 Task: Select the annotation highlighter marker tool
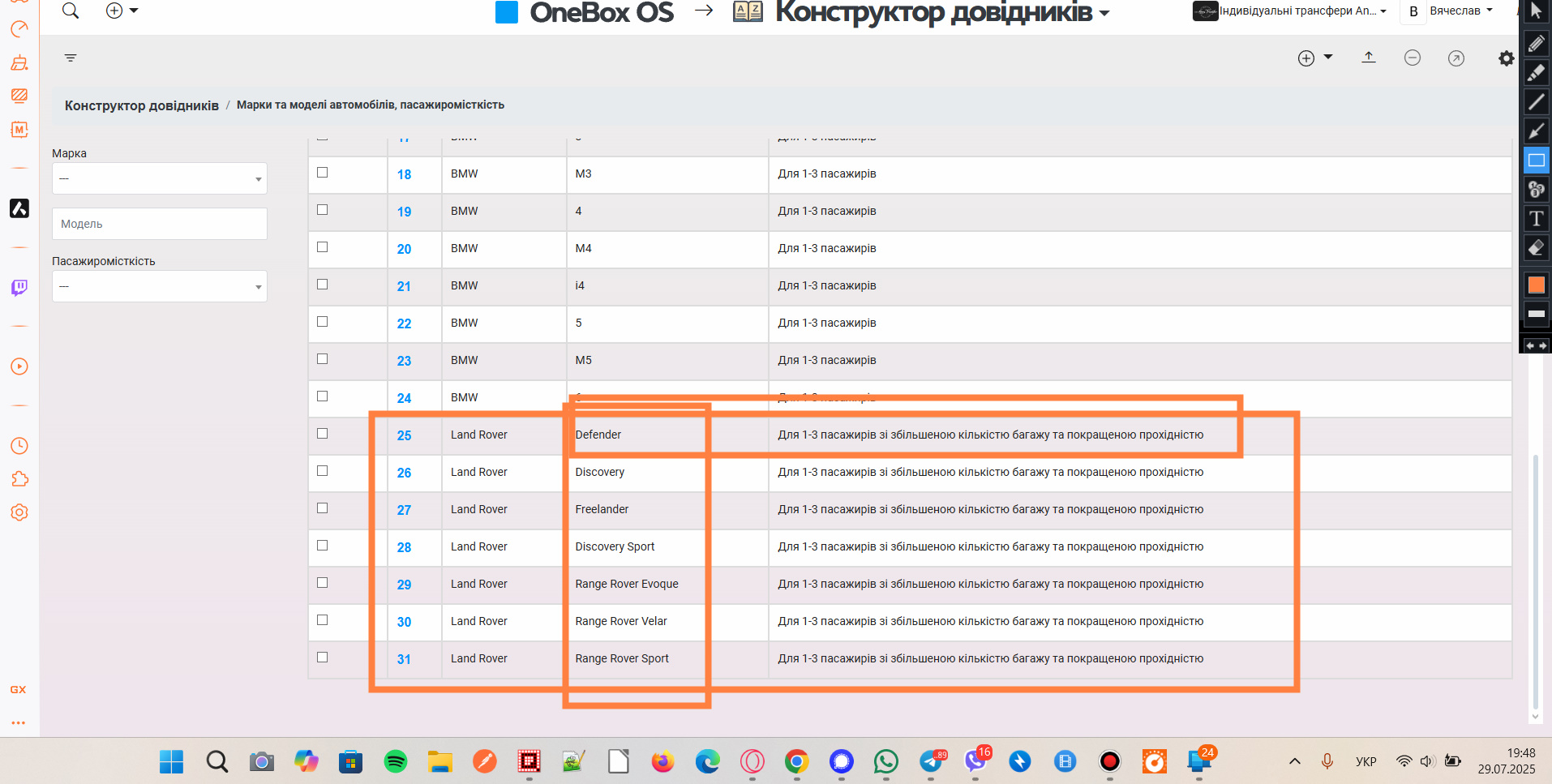click(x=1536, y=72)
